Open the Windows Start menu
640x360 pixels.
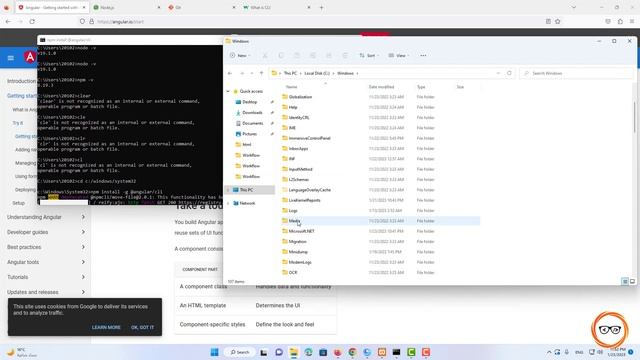(214, 352)
